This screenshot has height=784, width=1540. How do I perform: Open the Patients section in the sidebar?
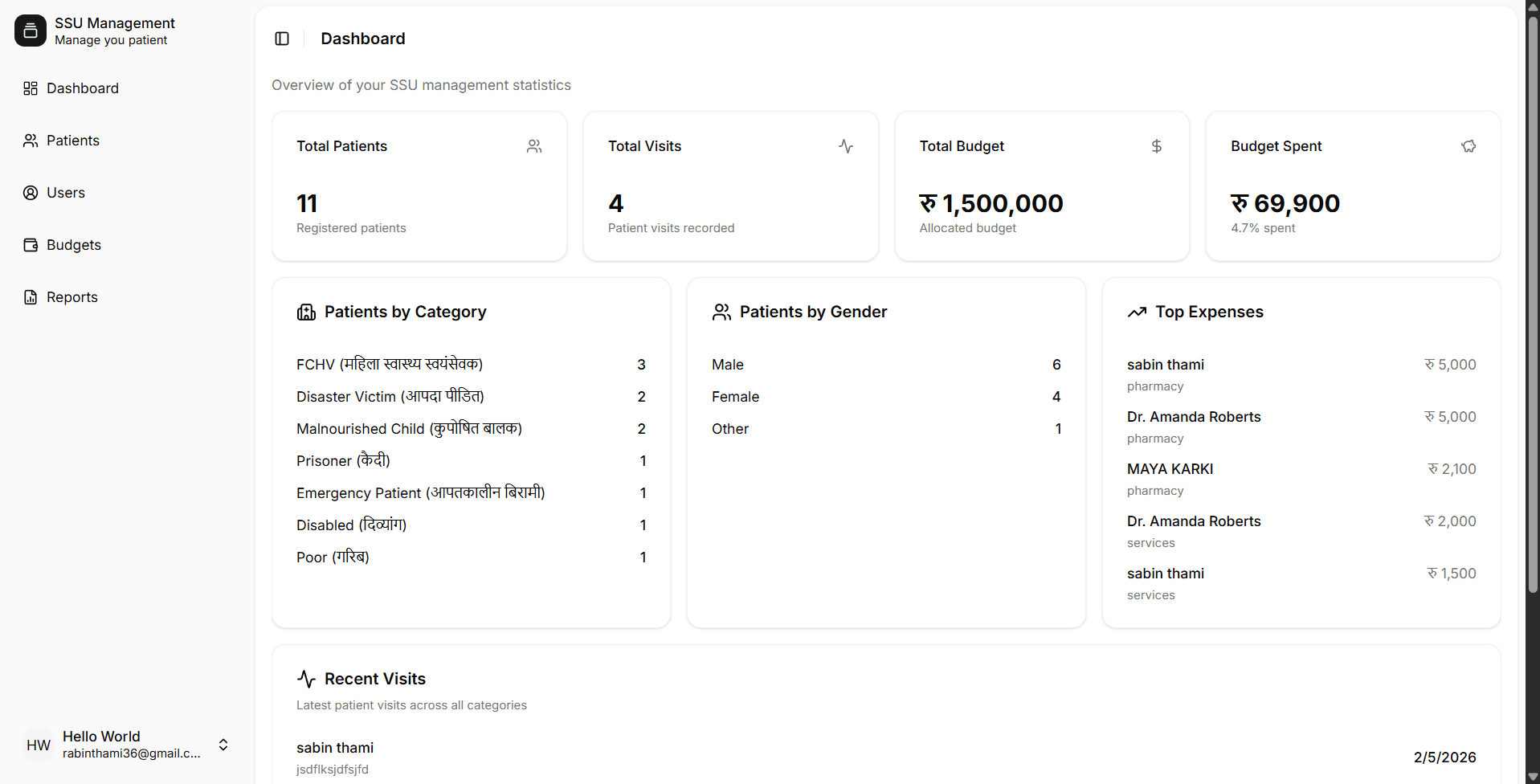72,140
